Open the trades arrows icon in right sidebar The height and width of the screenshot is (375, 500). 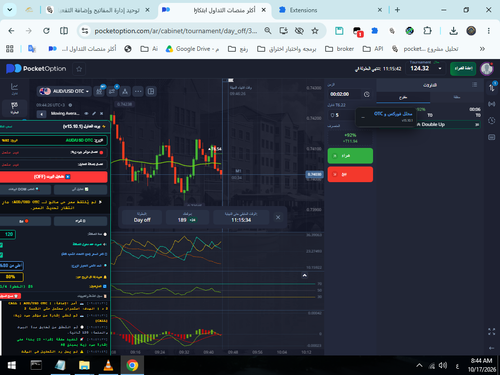(492, 87)
